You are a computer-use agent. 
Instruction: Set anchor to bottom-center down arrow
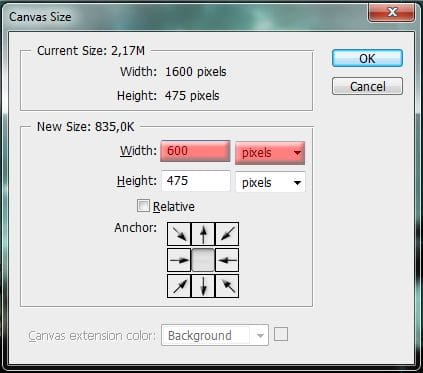pyautogui.click(x=203, y=286)
